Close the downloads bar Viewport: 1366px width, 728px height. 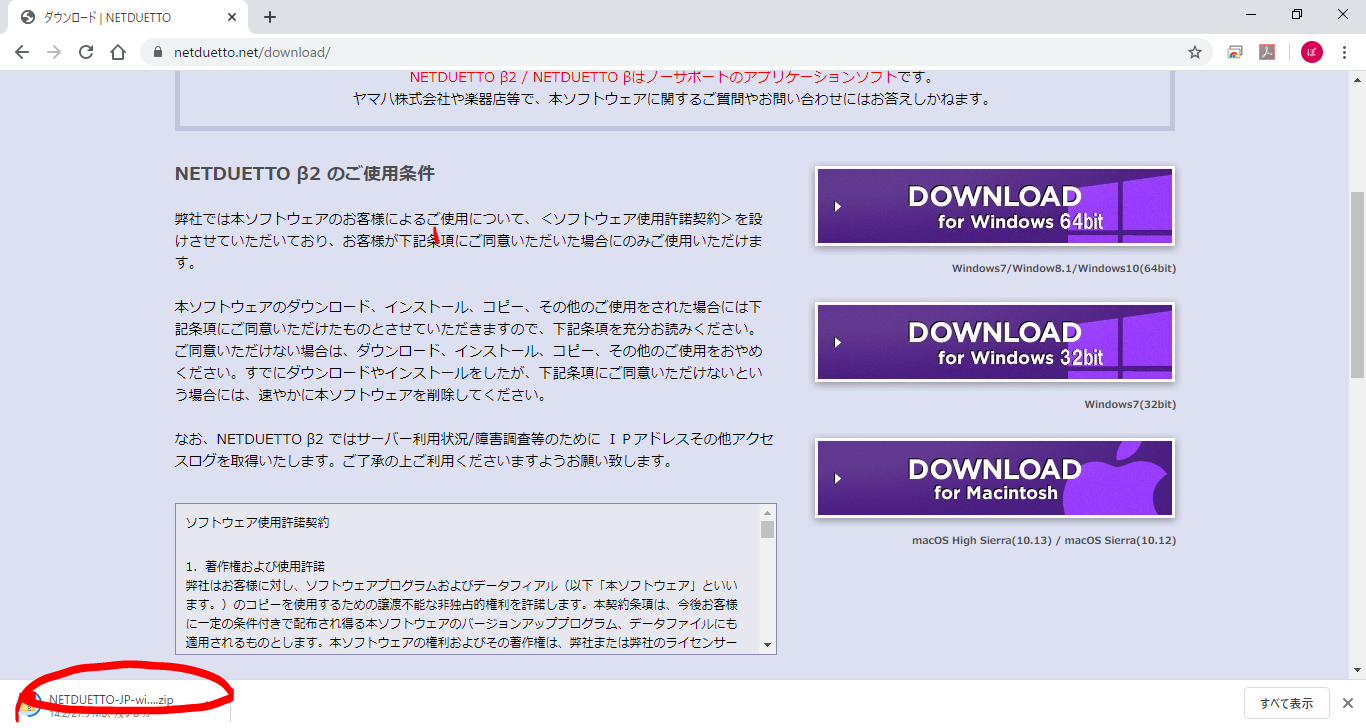[x=1347, y=704]
